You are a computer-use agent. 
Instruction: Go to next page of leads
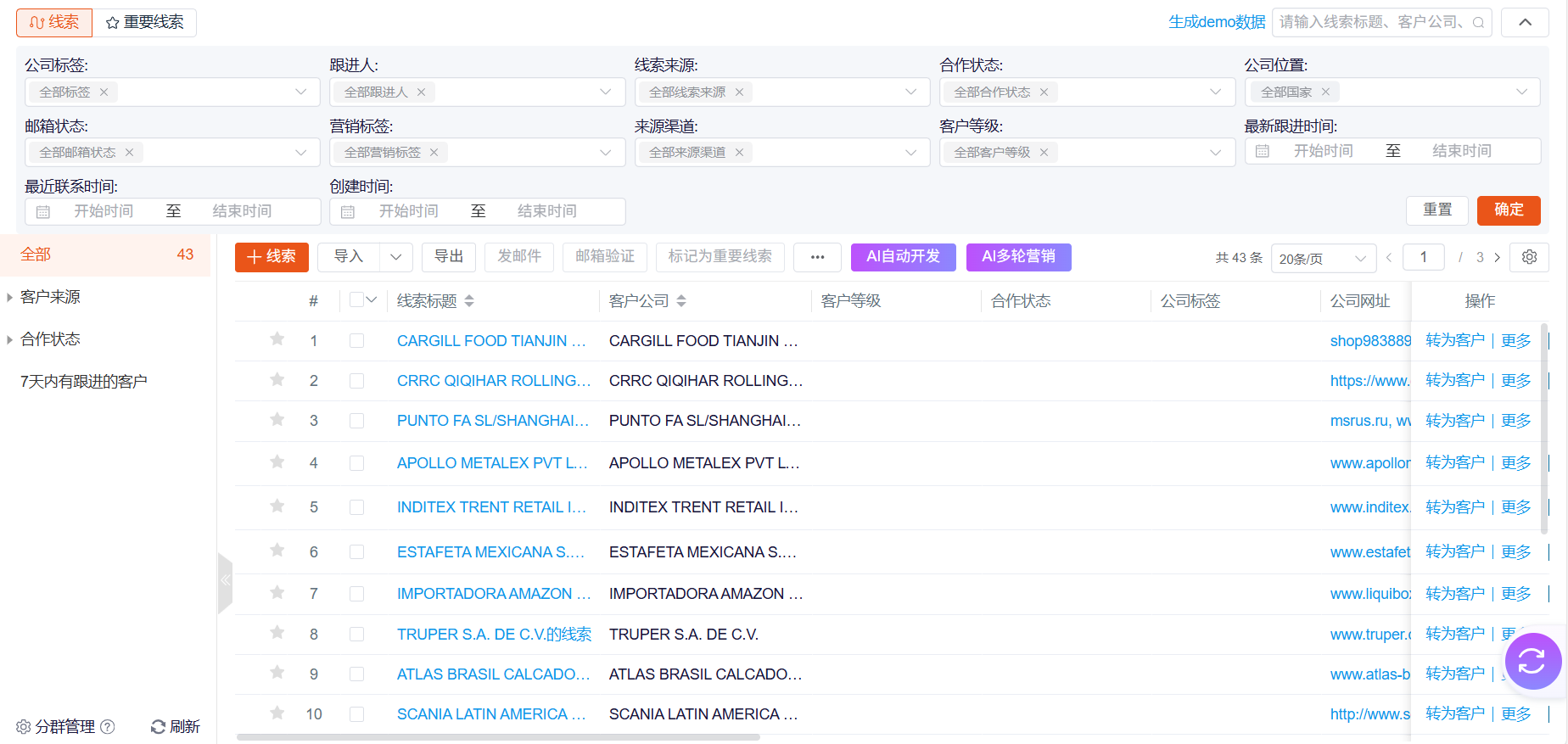pos(1498,258)
